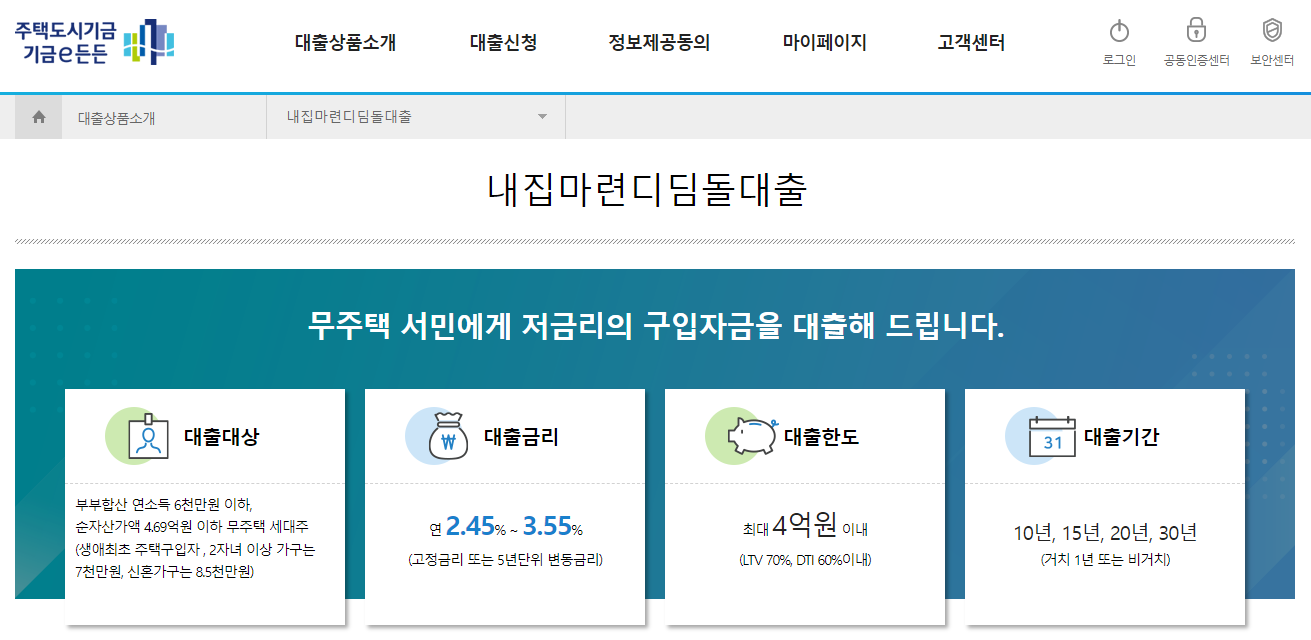Open the 고객센터 main menu
This screenshot has width=1311, height=640.
click(x=971, y=43)
